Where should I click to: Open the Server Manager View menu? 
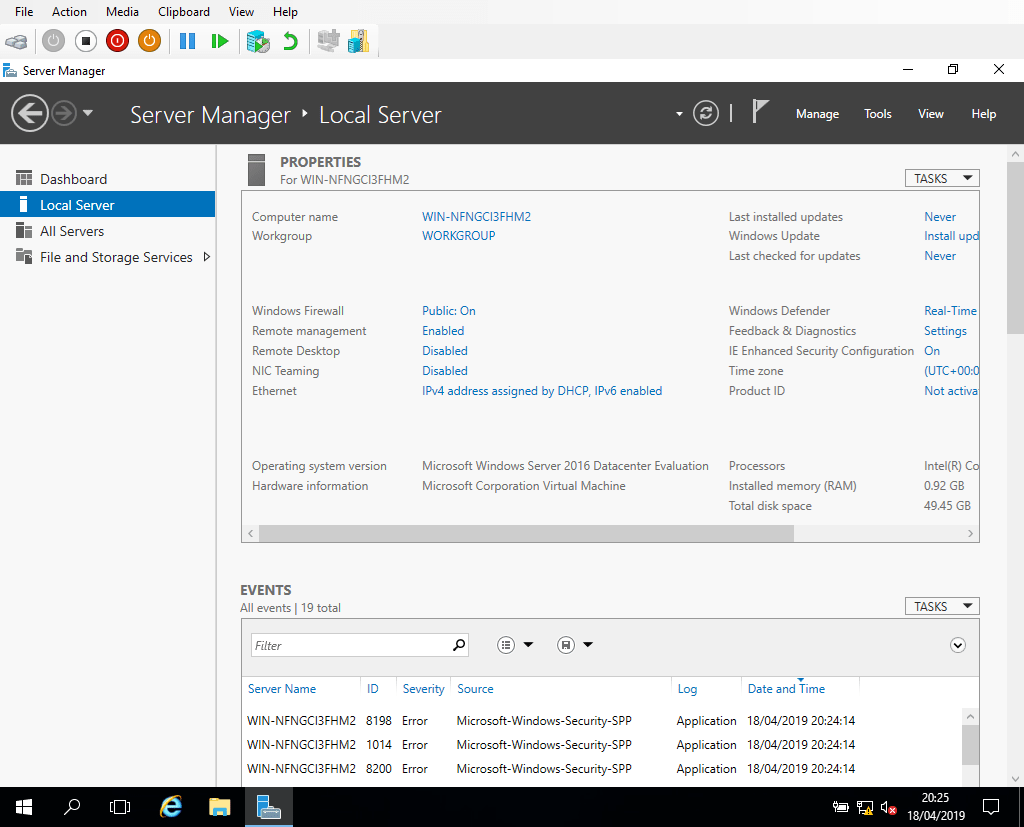(x=931, y=114)
